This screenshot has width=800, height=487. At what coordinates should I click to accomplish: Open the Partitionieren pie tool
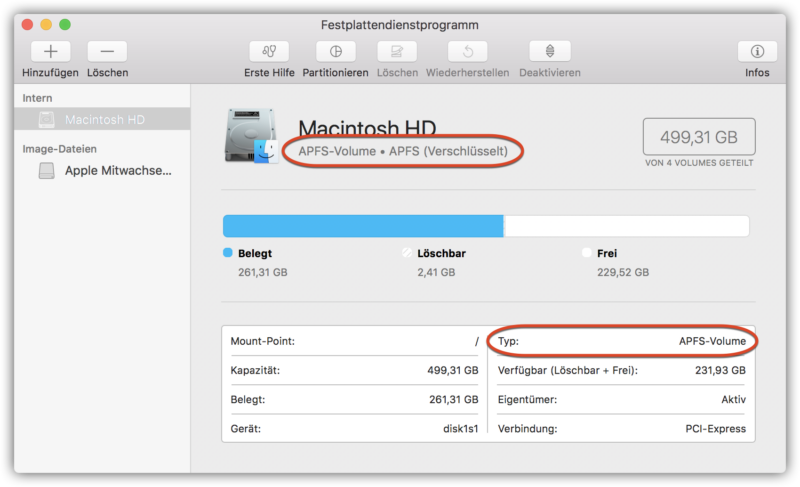[335, 52]
